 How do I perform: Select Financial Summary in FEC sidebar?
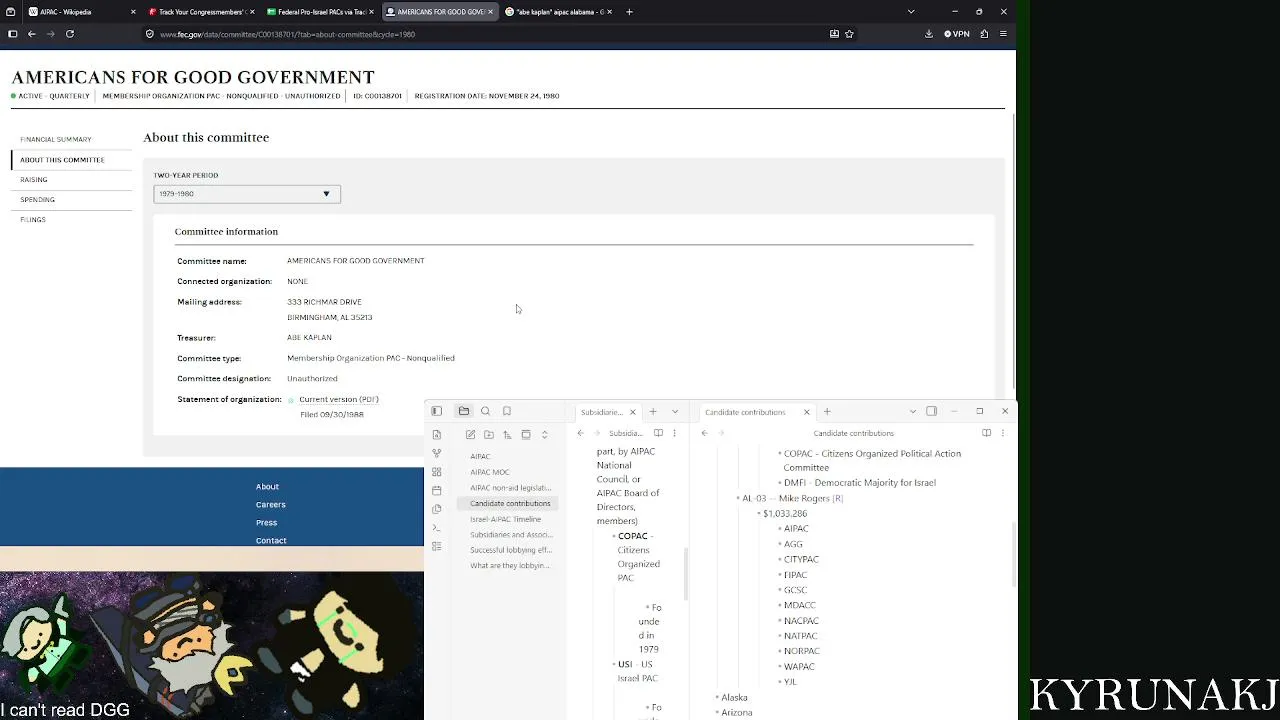click(x=56, y=139)
